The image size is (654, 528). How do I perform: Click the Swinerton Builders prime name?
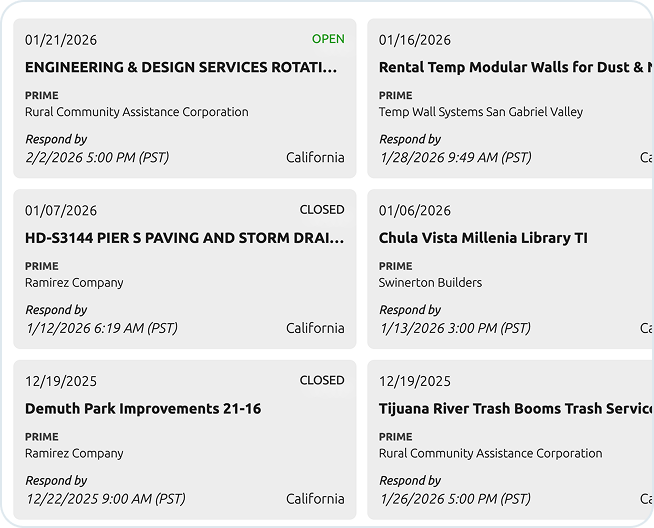[430, 283]
